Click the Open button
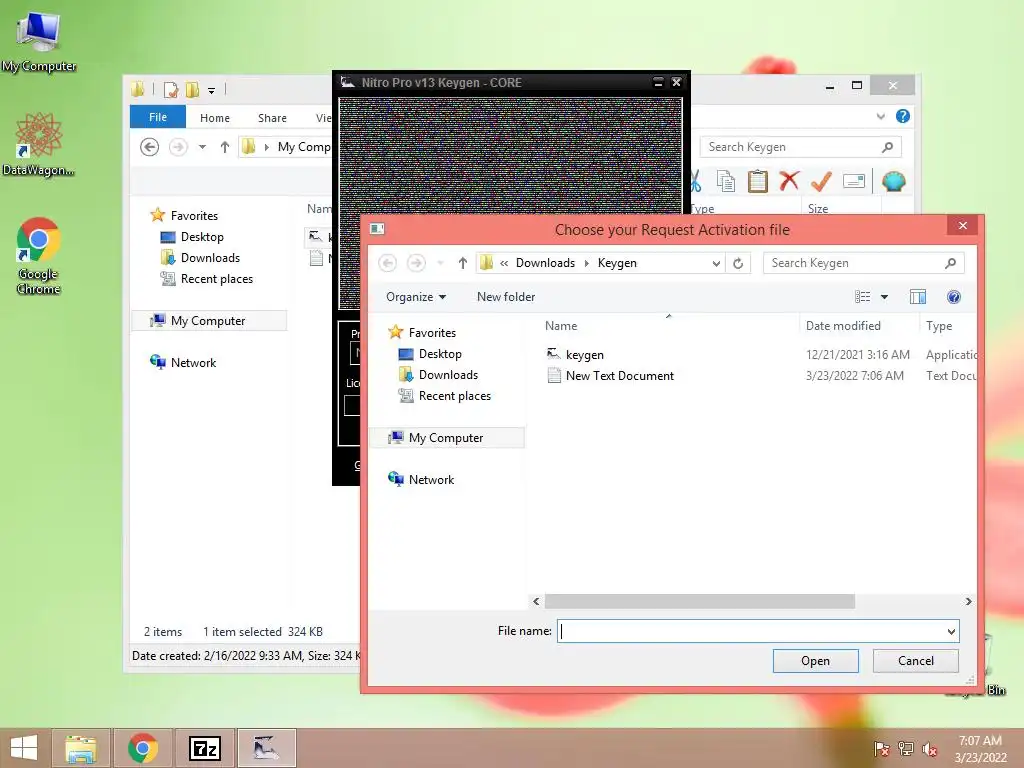The height and width of the screenshot is (768, 1024). (x=815, y=660)
